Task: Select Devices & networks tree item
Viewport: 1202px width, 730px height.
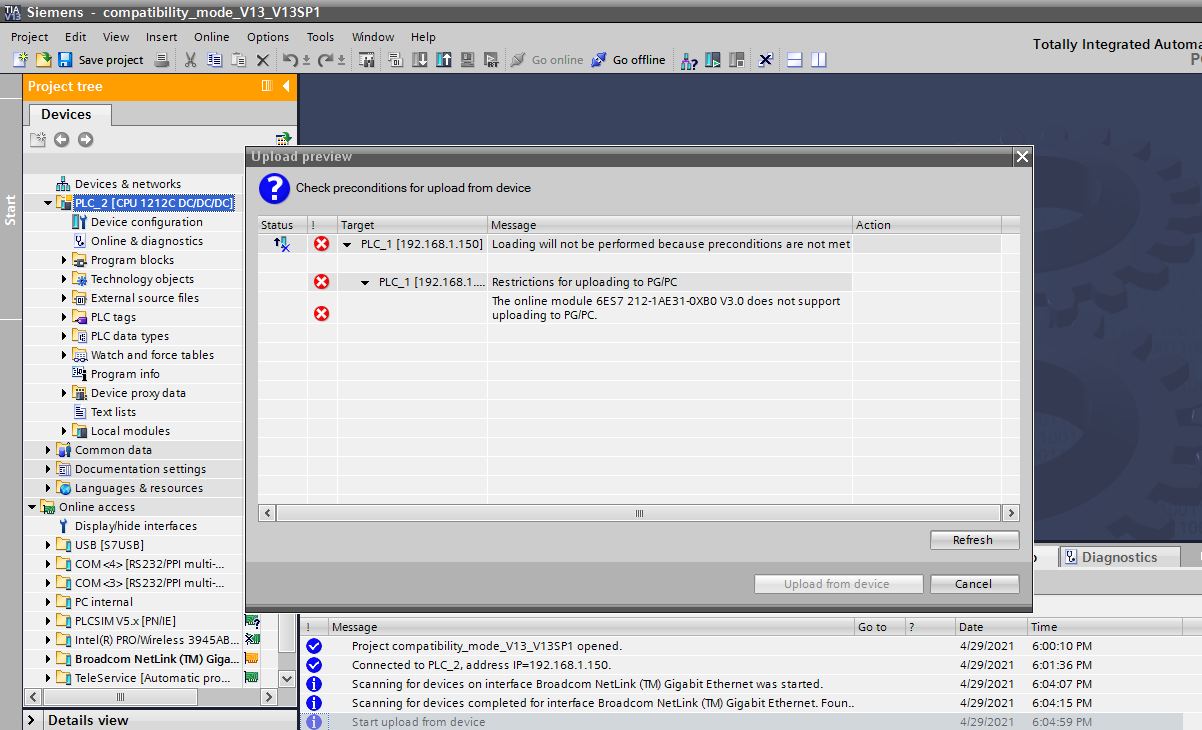Action: point(128,184)
